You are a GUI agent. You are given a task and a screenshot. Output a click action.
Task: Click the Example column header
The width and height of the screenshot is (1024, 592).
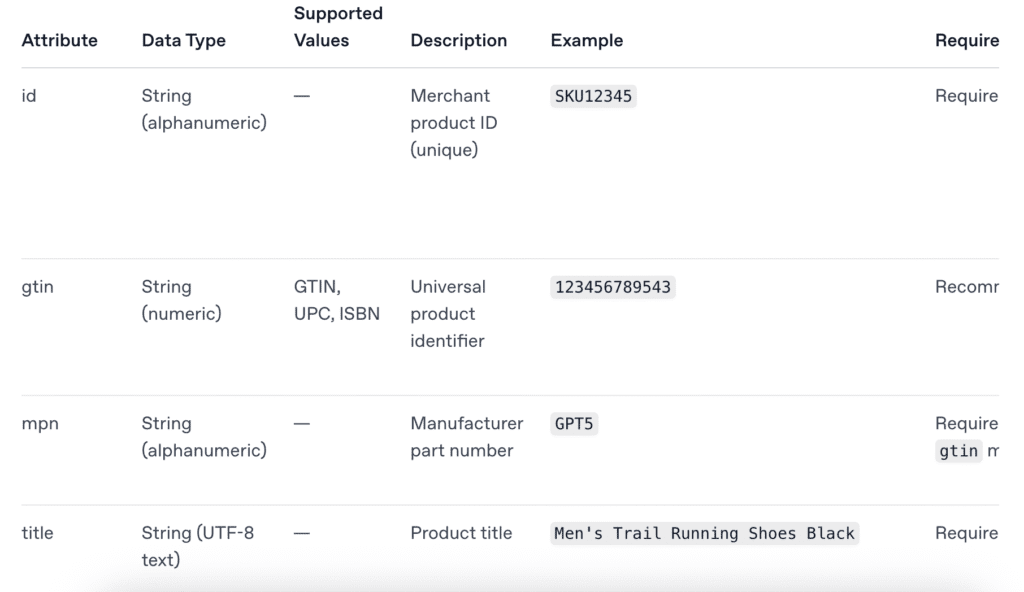point(586,40)
